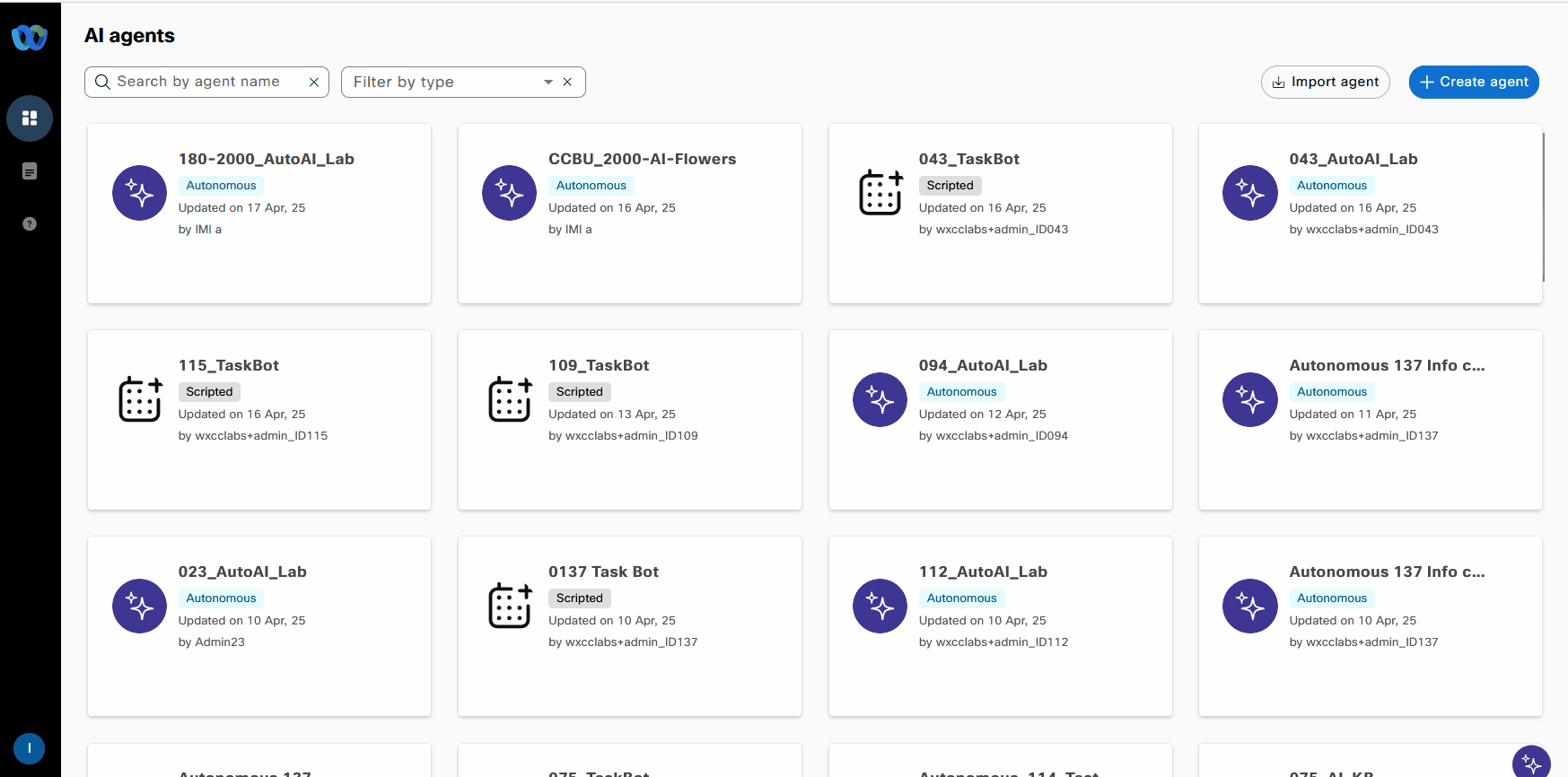Click the agent list vertical scrollbar
Viewport: 1568px width, 777px height.
[x=1543, y=208]
